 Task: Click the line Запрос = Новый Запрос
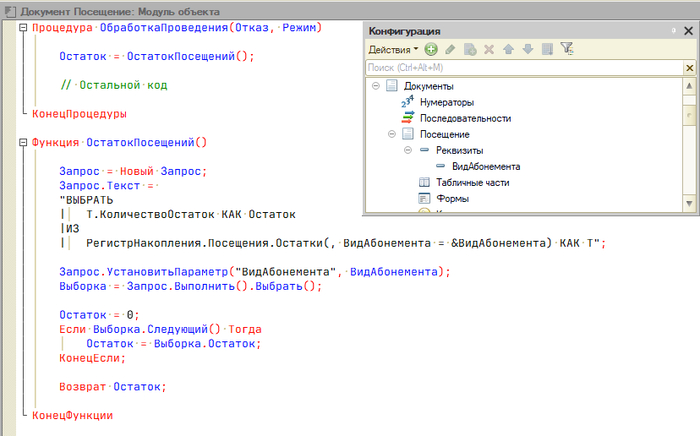coord(133,171)
